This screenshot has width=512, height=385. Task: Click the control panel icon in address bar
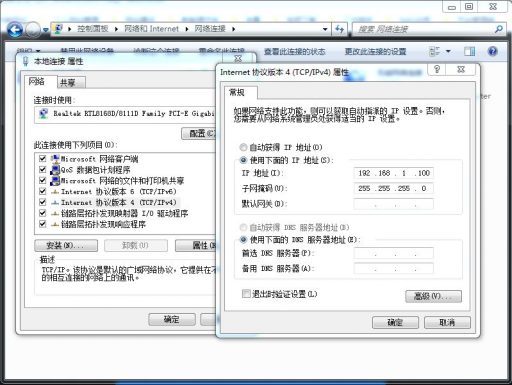pos(58,29)
